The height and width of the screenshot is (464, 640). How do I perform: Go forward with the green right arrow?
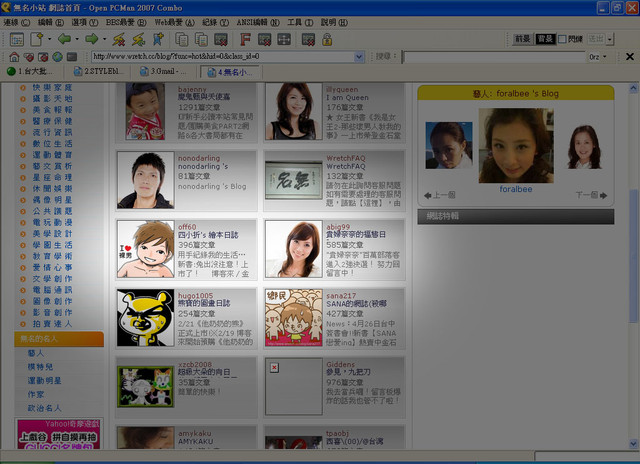coord(91,39)
